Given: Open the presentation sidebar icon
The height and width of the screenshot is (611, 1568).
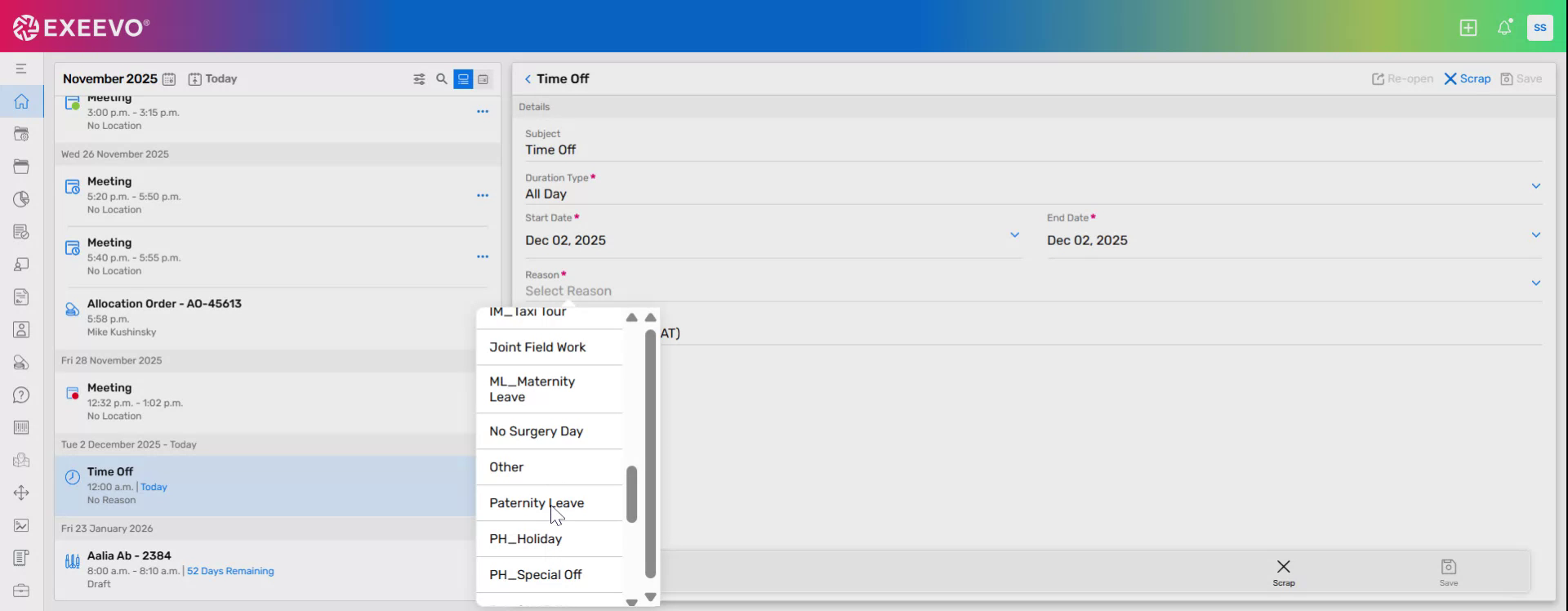Looking at the screenshot, I should click(21, 265).
